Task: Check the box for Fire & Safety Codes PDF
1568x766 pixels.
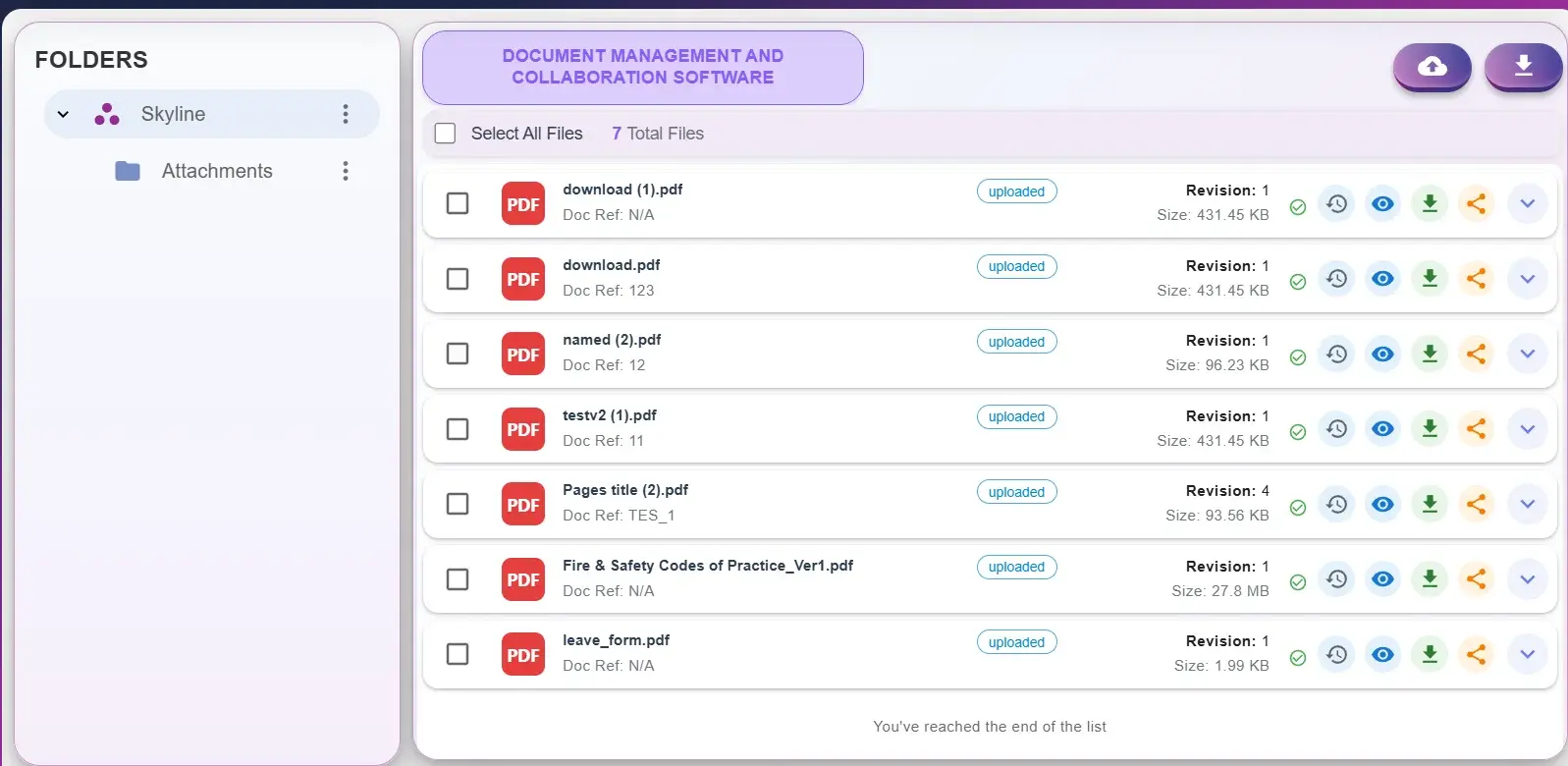Action: tap(458, 579)
